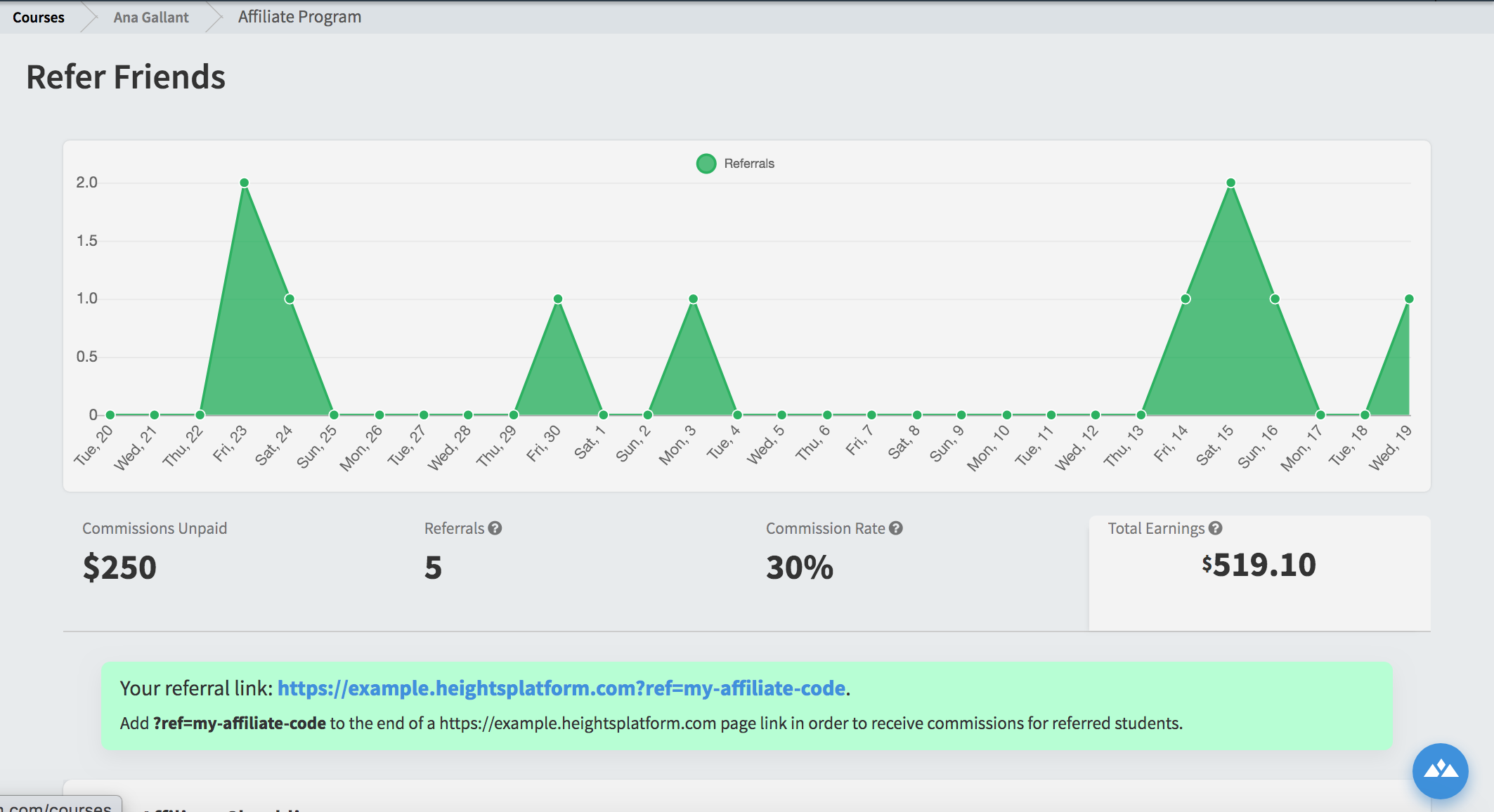Click the Sun, 16 data point
Viewport: 1494px width, 812px height.
1275,299
